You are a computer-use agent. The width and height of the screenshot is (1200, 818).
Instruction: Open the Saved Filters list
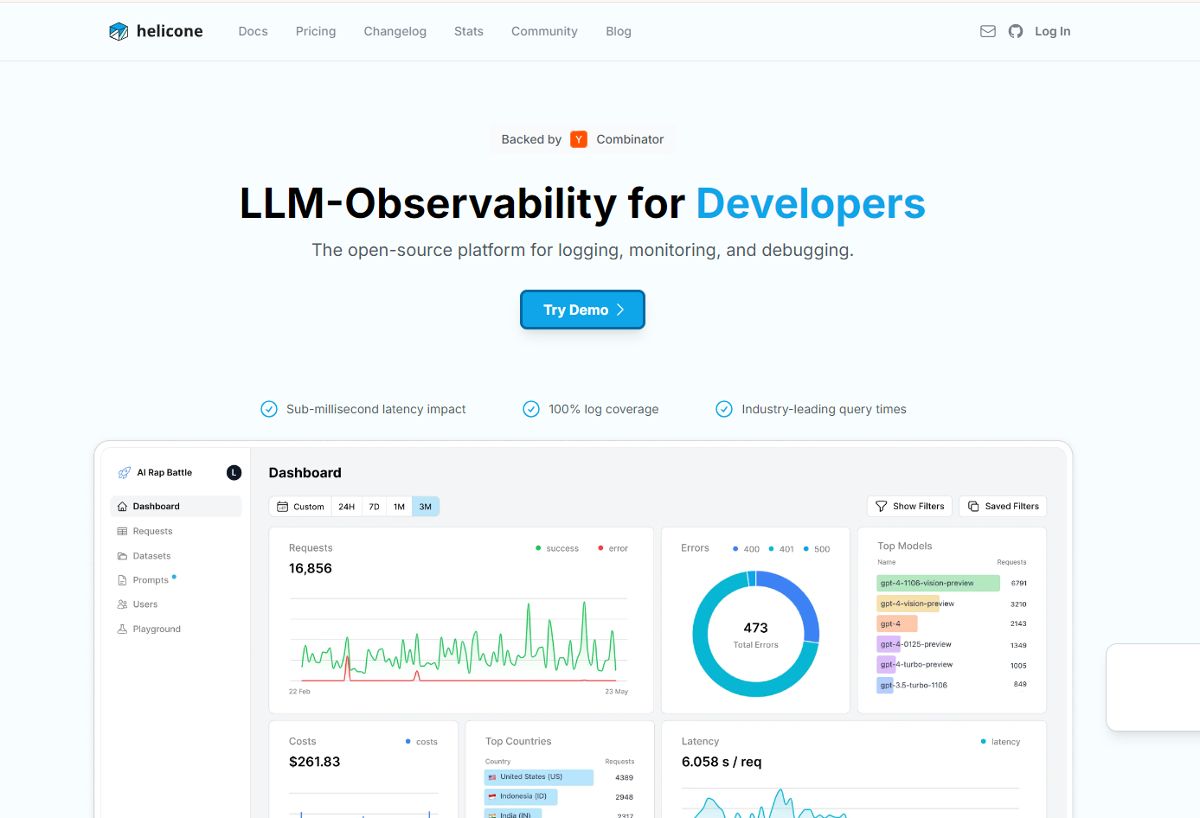click(x=1002, y=506)
